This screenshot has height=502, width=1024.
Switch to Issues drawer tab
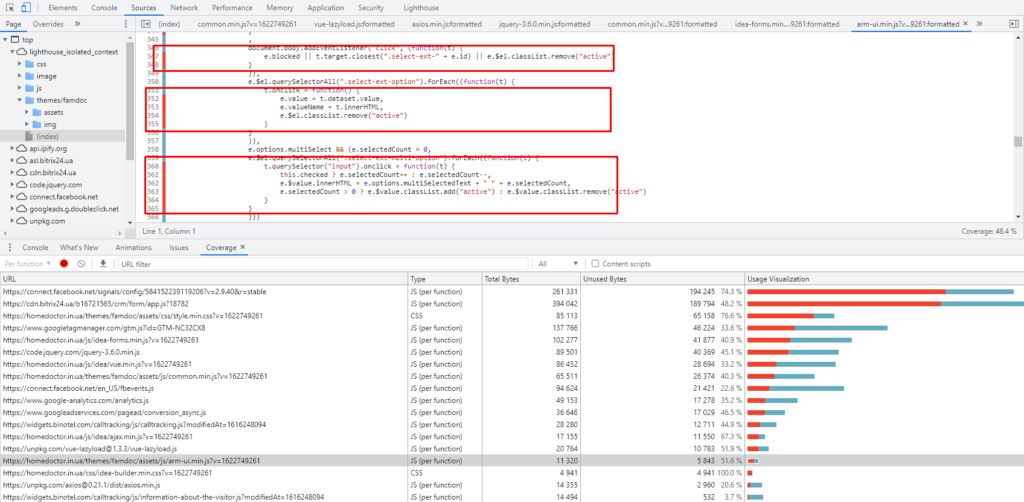tap(179, 248)
